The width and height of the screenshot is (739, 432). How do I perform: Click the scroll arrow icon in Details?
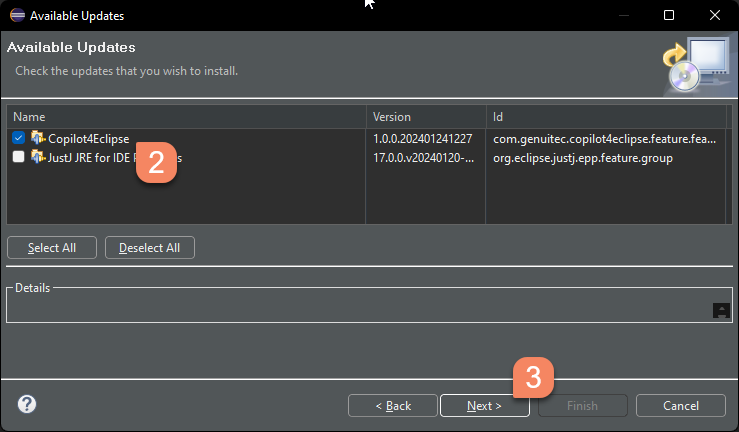[721, 310]
